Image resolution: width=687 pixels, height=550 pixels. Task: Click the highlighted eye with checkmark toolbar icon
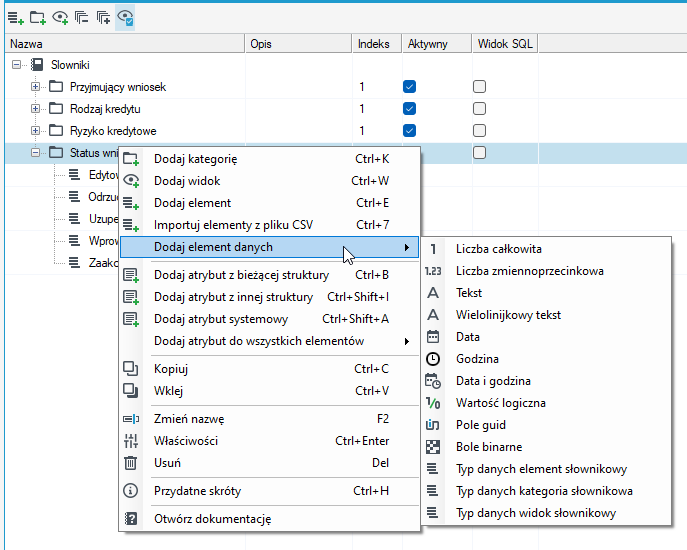click(x=125, y=18)
